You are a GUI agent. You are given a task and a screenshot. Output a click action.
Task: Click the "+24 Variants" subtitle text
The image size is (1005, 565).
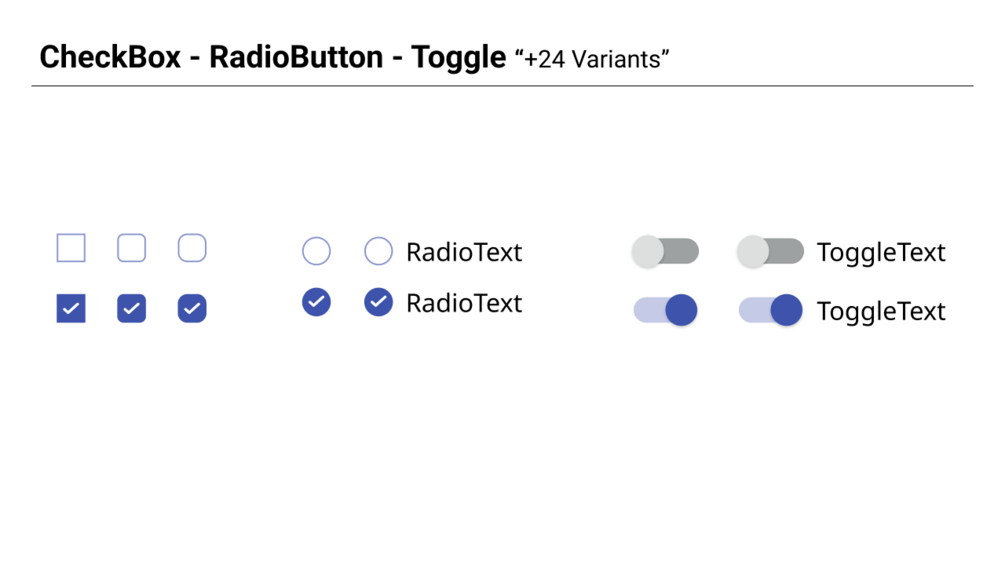(x=592, y=60)
